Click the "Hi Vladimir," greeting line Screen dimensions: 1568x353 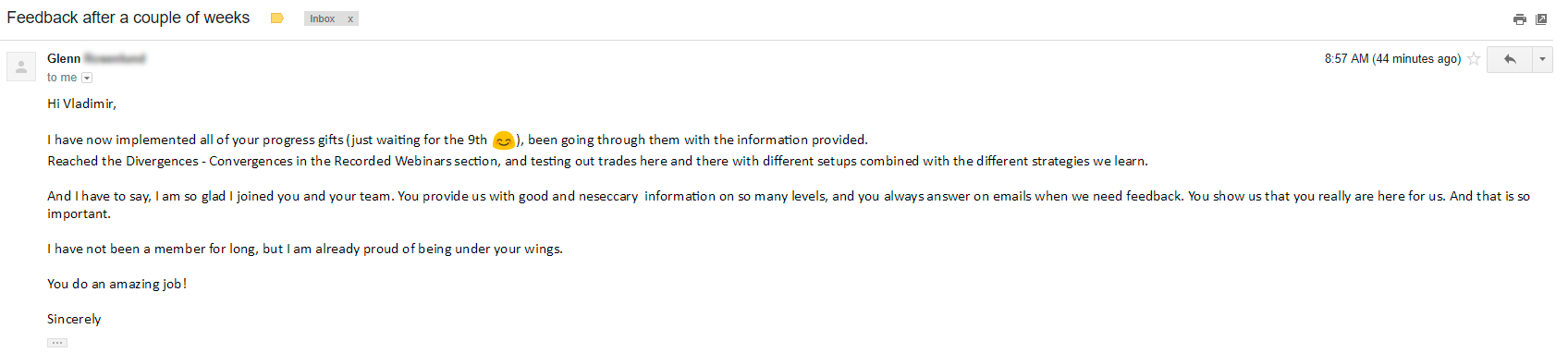click(82, 103)
